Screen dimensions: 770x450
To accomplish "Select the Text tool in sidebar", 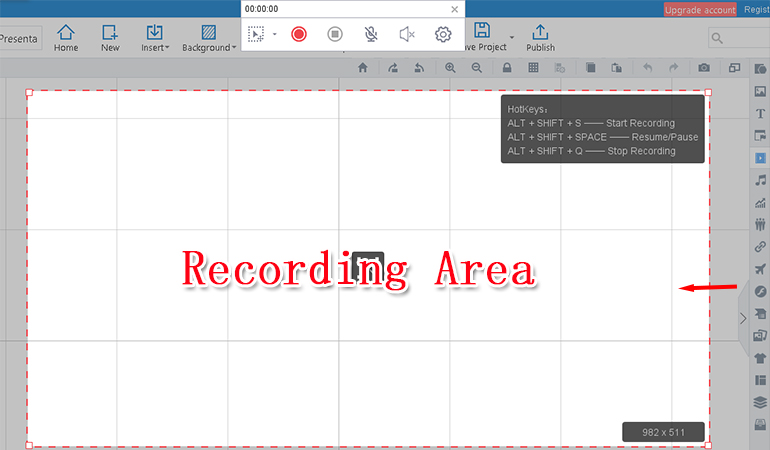I will (x=760, y=113).
